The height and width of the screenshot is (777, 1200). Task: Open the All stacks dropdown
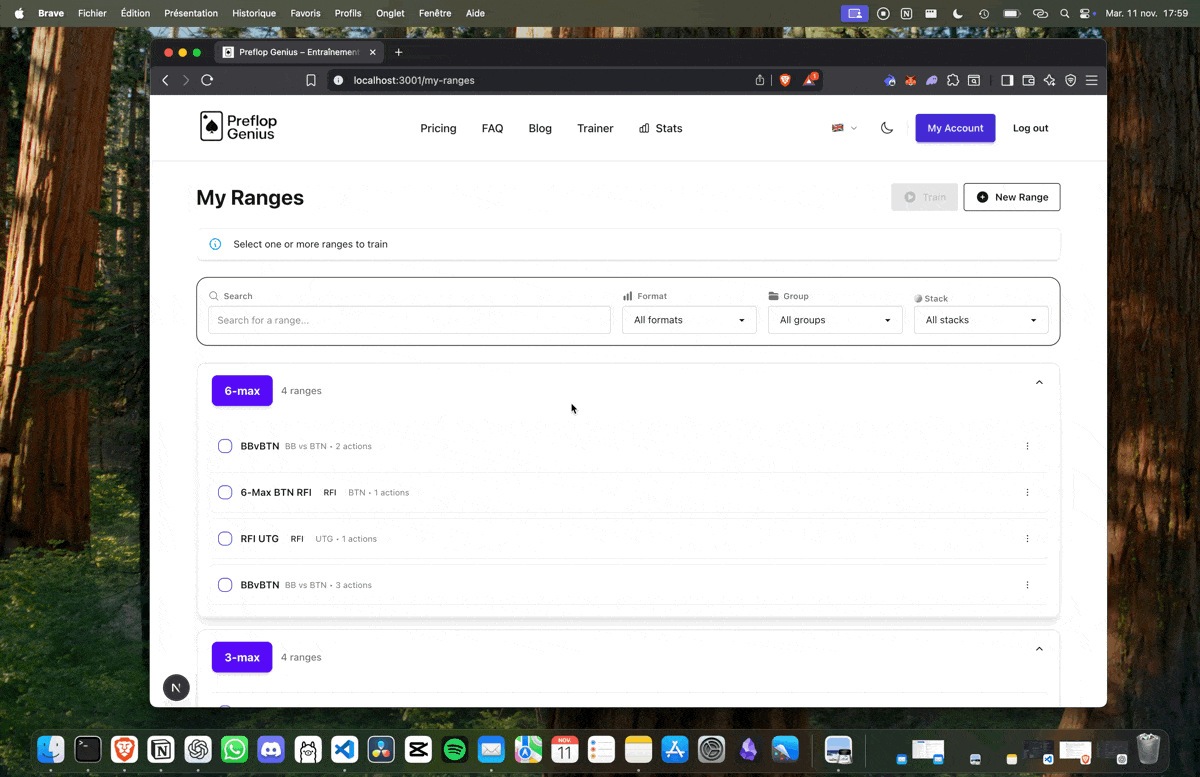point(980,320)
